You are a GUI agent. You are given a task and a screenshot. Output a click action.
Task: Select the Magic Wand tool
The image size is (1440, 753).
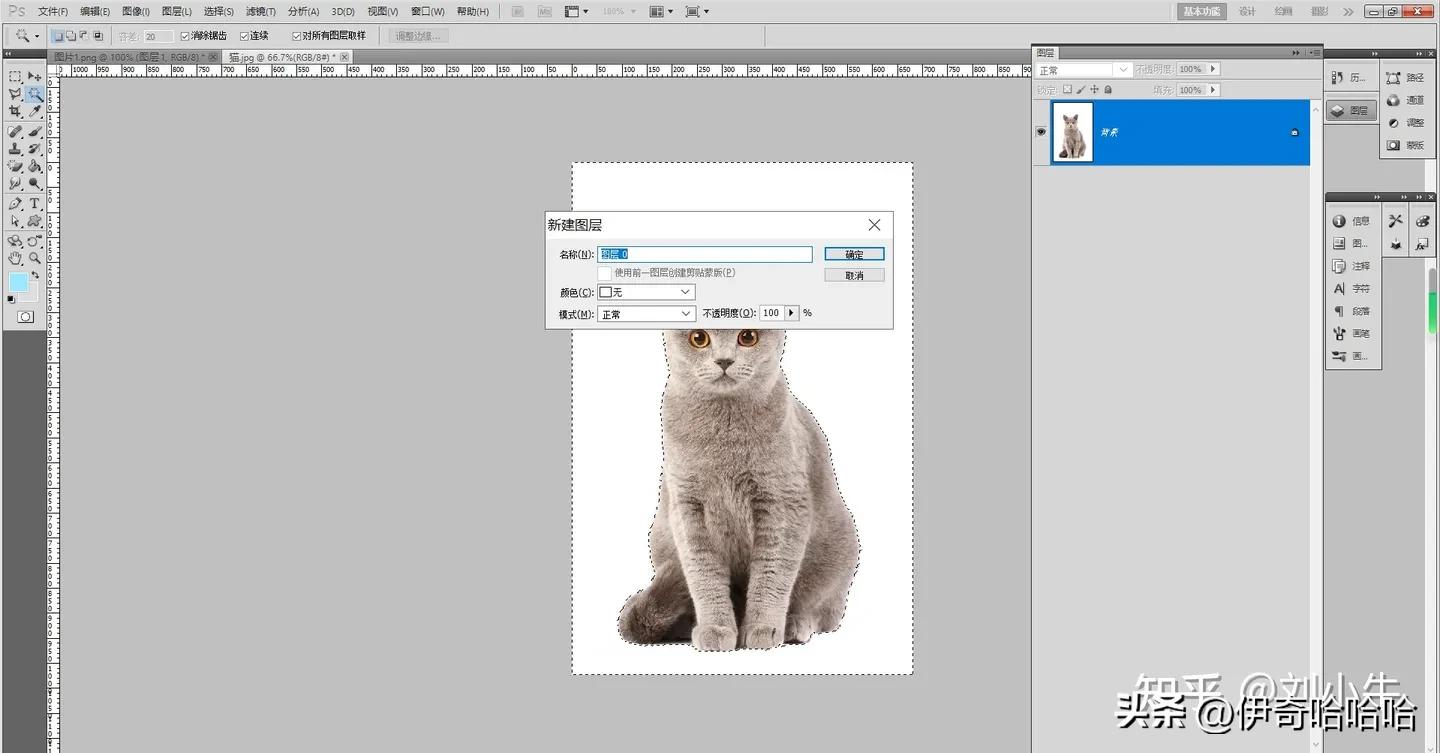click(34, 93)
